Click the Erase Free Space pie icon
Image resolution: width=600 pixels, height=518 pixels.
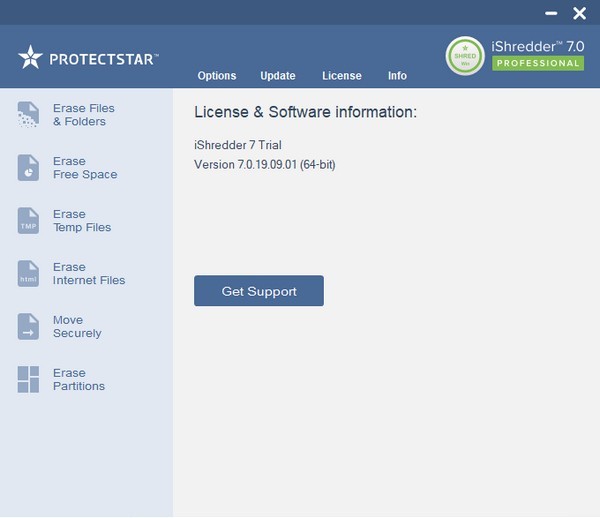(28, 168)
